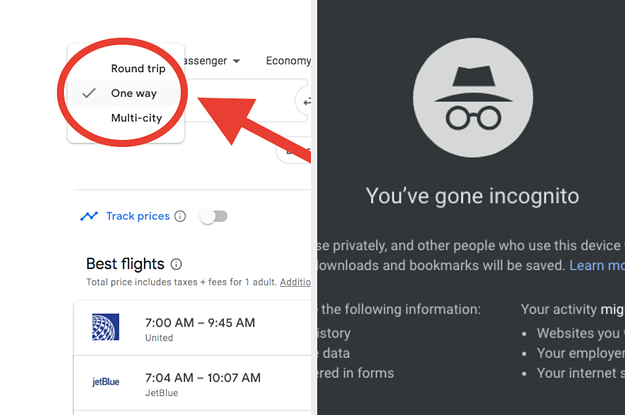The width and height of the screenshot is (625, 415).
Task: Toggle the Track prices switch
Action: (x=214, y=216)
